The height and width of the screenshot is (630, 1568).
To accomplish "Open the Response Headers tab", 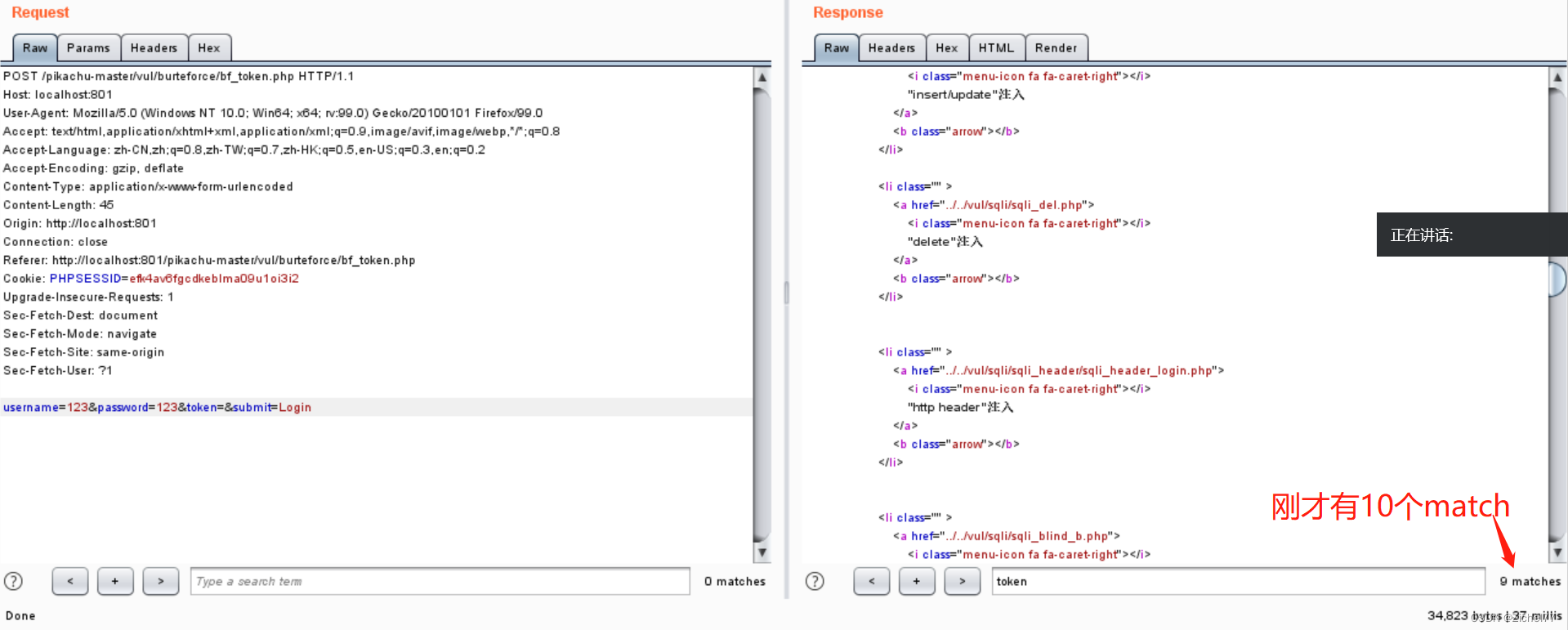I will pyautogui.click(x=891, y=48).
